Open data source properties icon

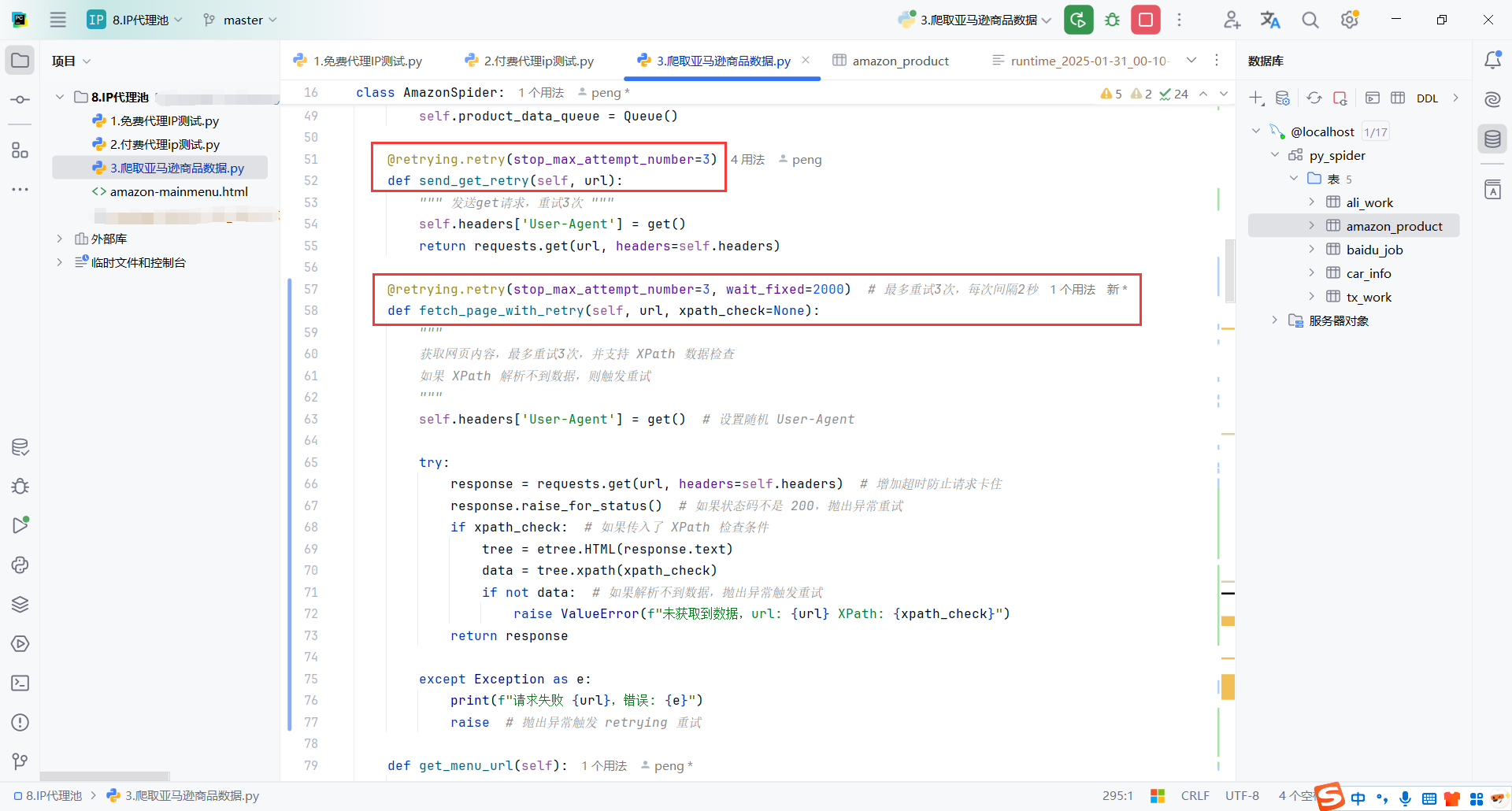coord(1283,98)
